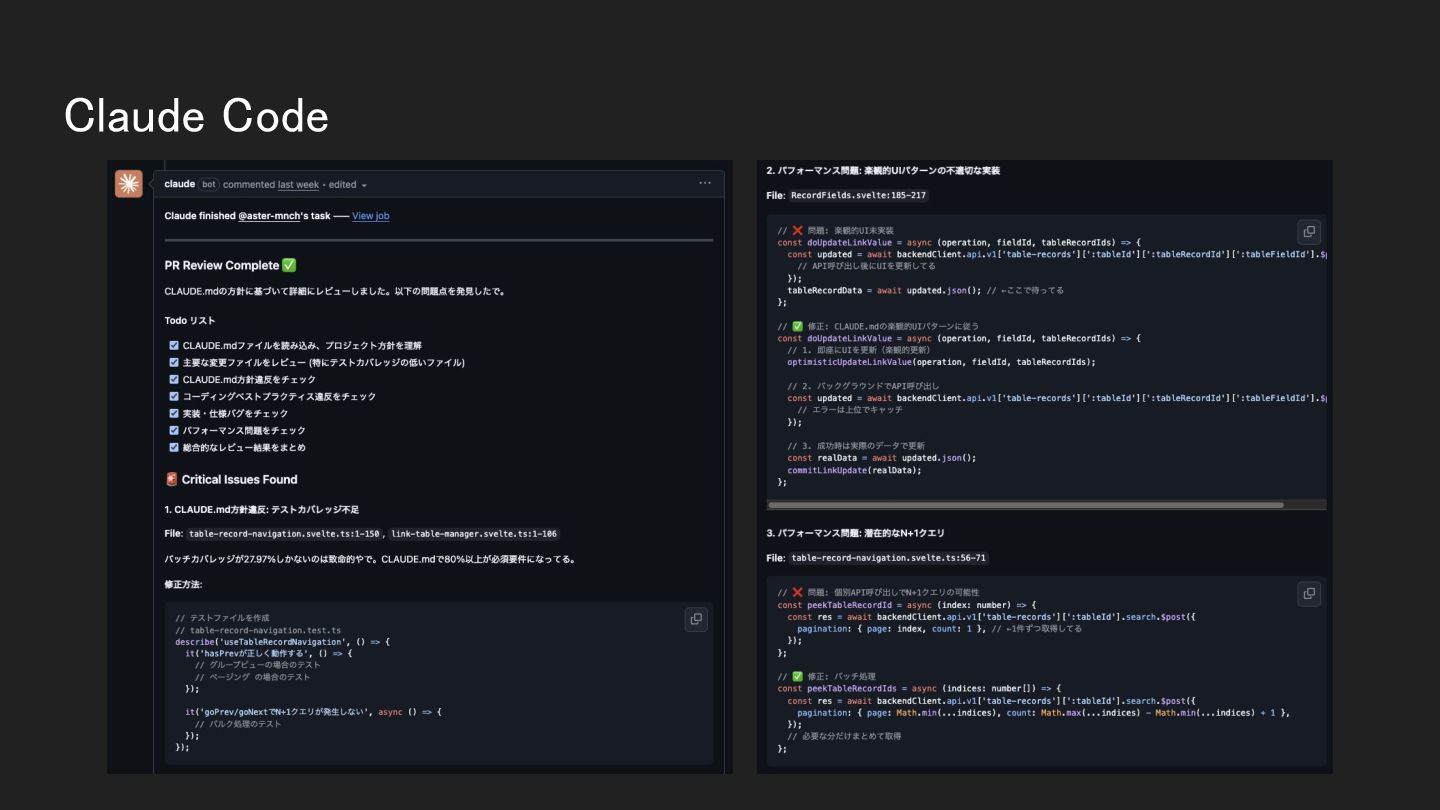Open the @aster-mnch user mention

coord(269,216)
